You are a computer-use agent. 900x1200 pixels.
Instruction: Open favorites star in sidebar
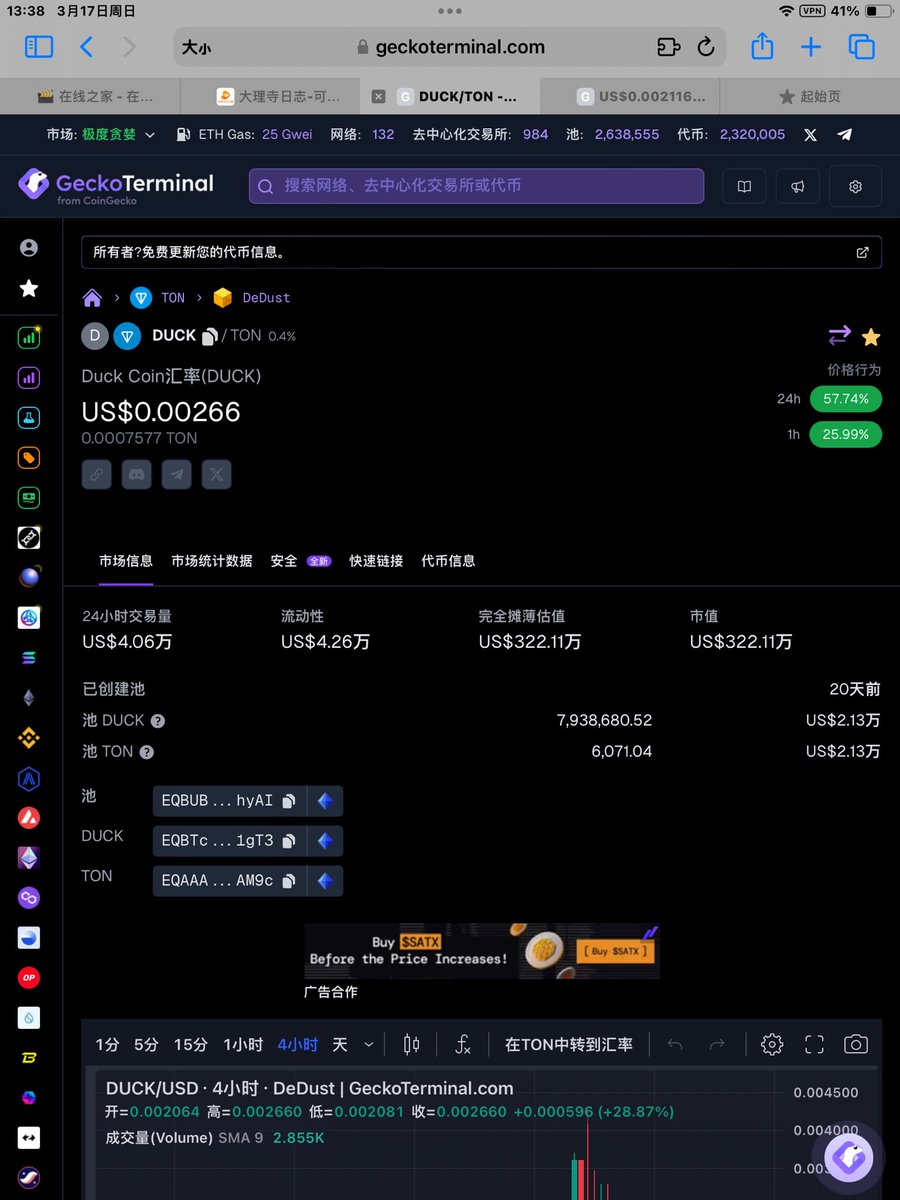pos(29,288)
